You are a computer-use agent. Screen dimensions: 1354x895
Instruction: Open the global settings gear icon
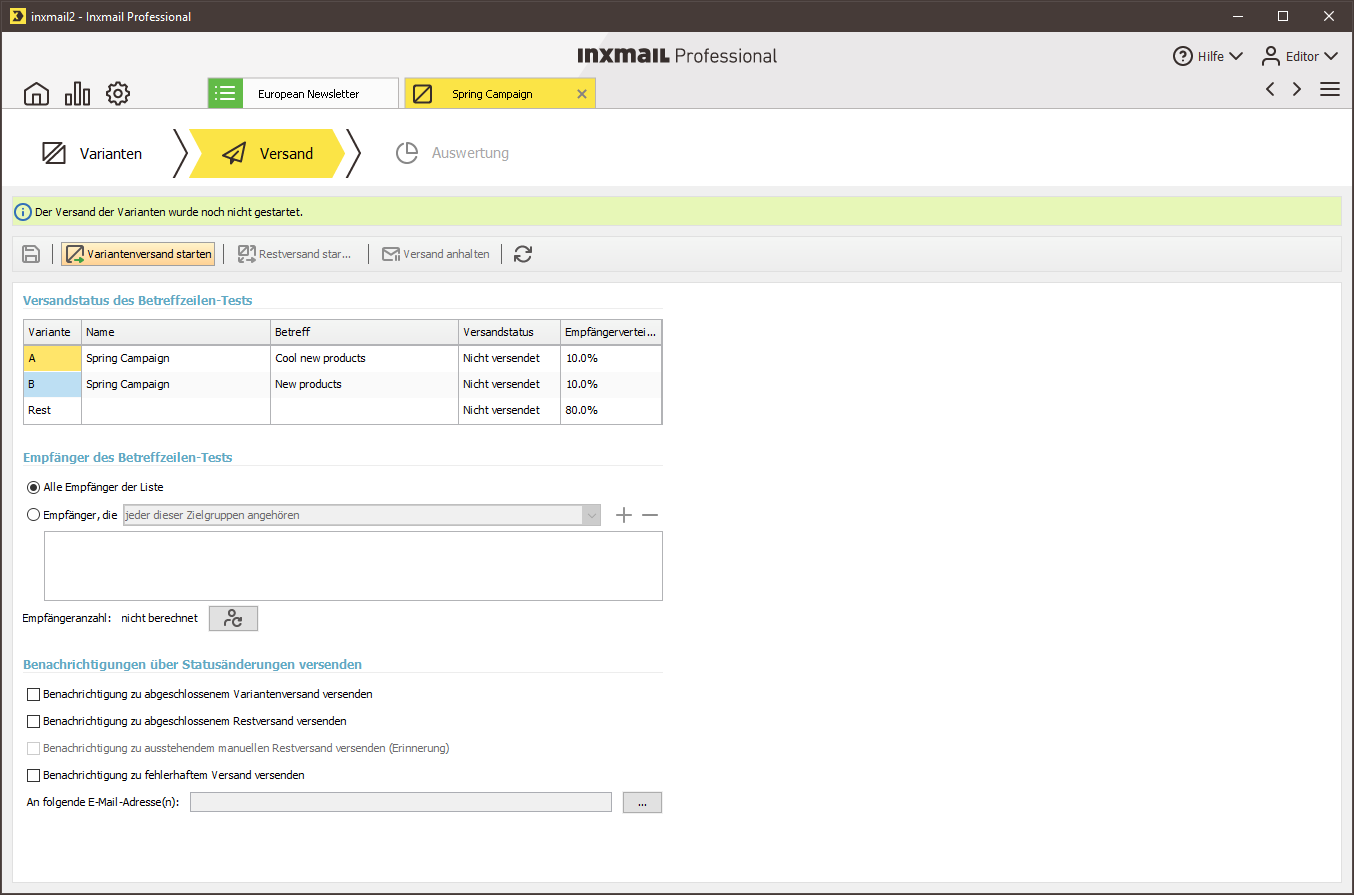118,94
